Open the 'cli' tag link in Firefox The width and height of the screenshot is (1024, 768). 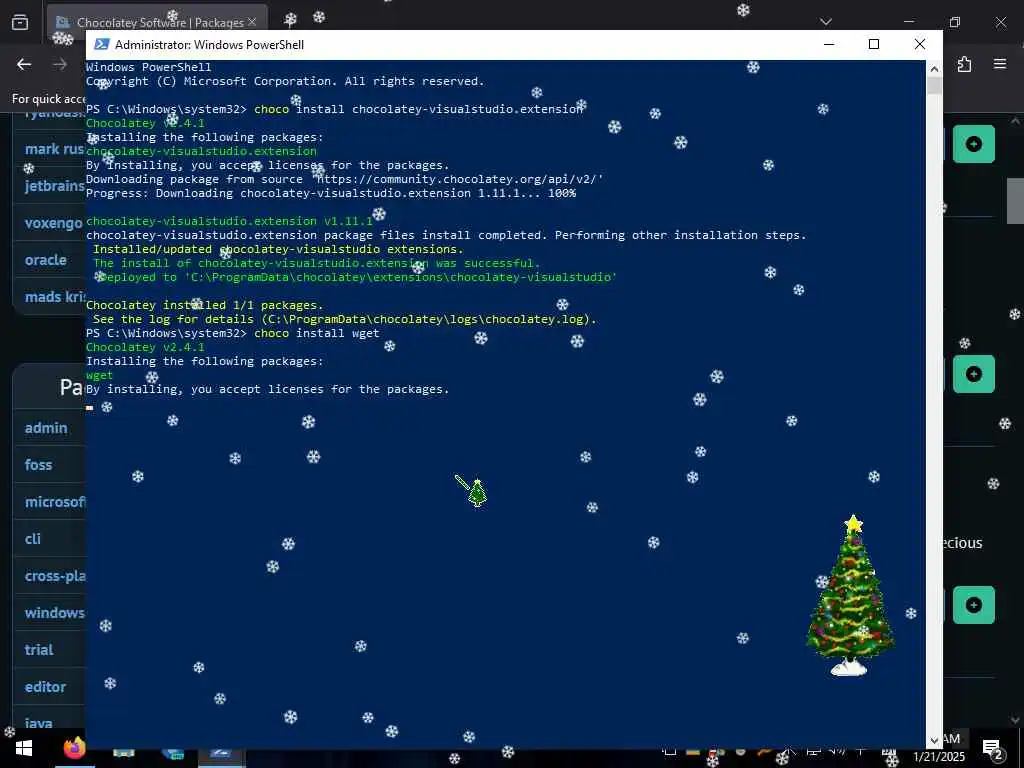point(33,539)
